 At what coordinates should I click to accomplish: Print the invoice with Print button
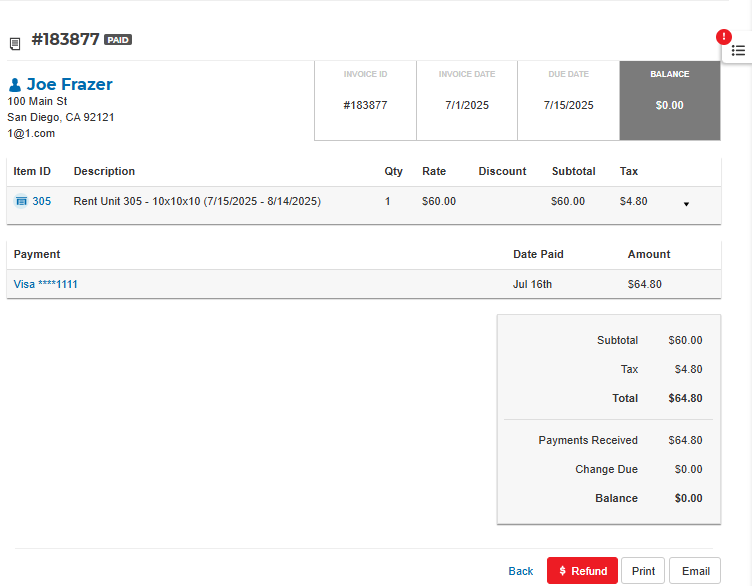pyautogui.click(x=643, y=571)
